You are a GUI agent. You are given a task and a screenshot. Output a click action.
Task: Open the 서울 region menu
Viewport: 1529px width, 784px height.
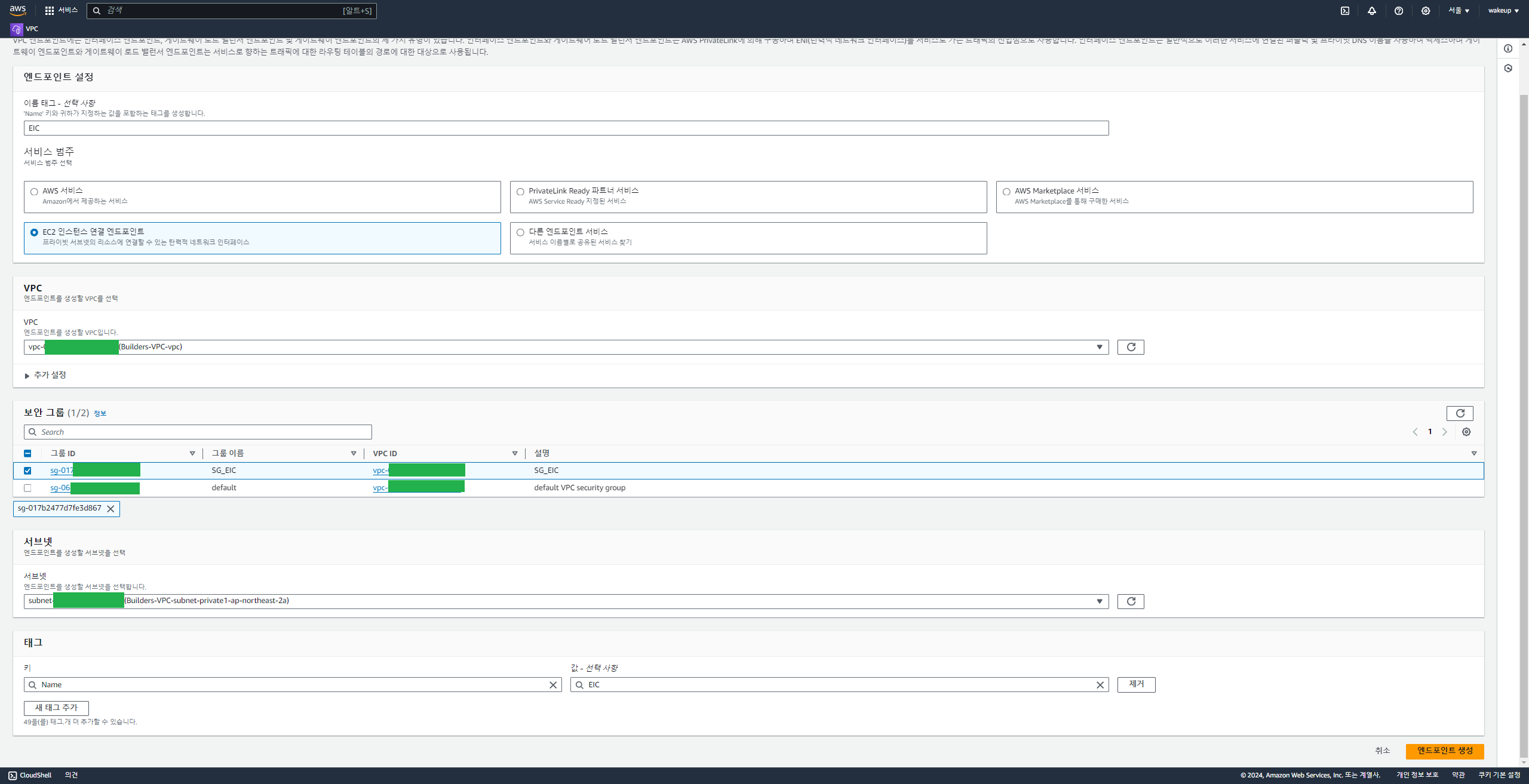point(1458,11)
